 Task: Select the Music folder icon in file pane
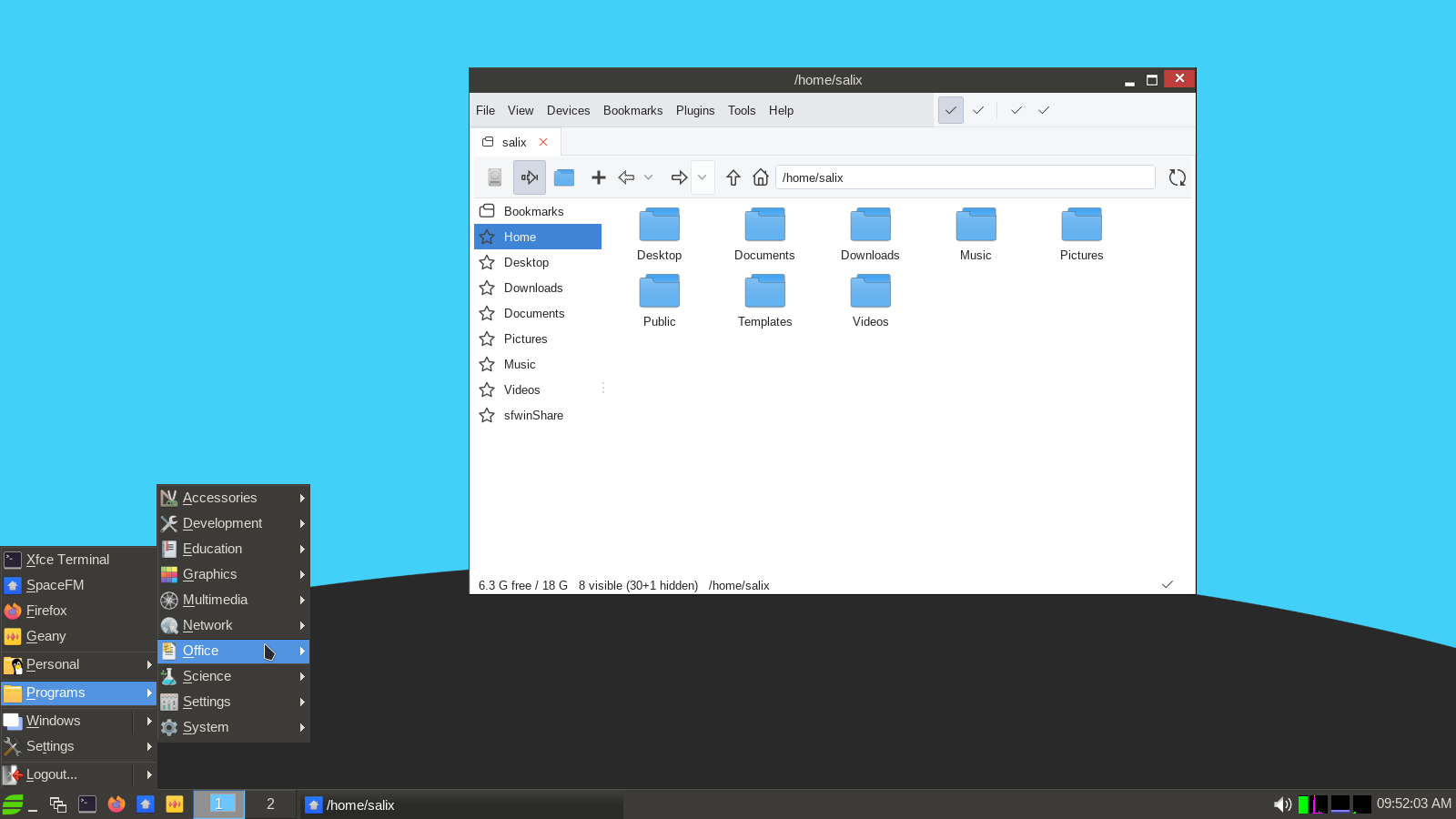coord(976,225)
